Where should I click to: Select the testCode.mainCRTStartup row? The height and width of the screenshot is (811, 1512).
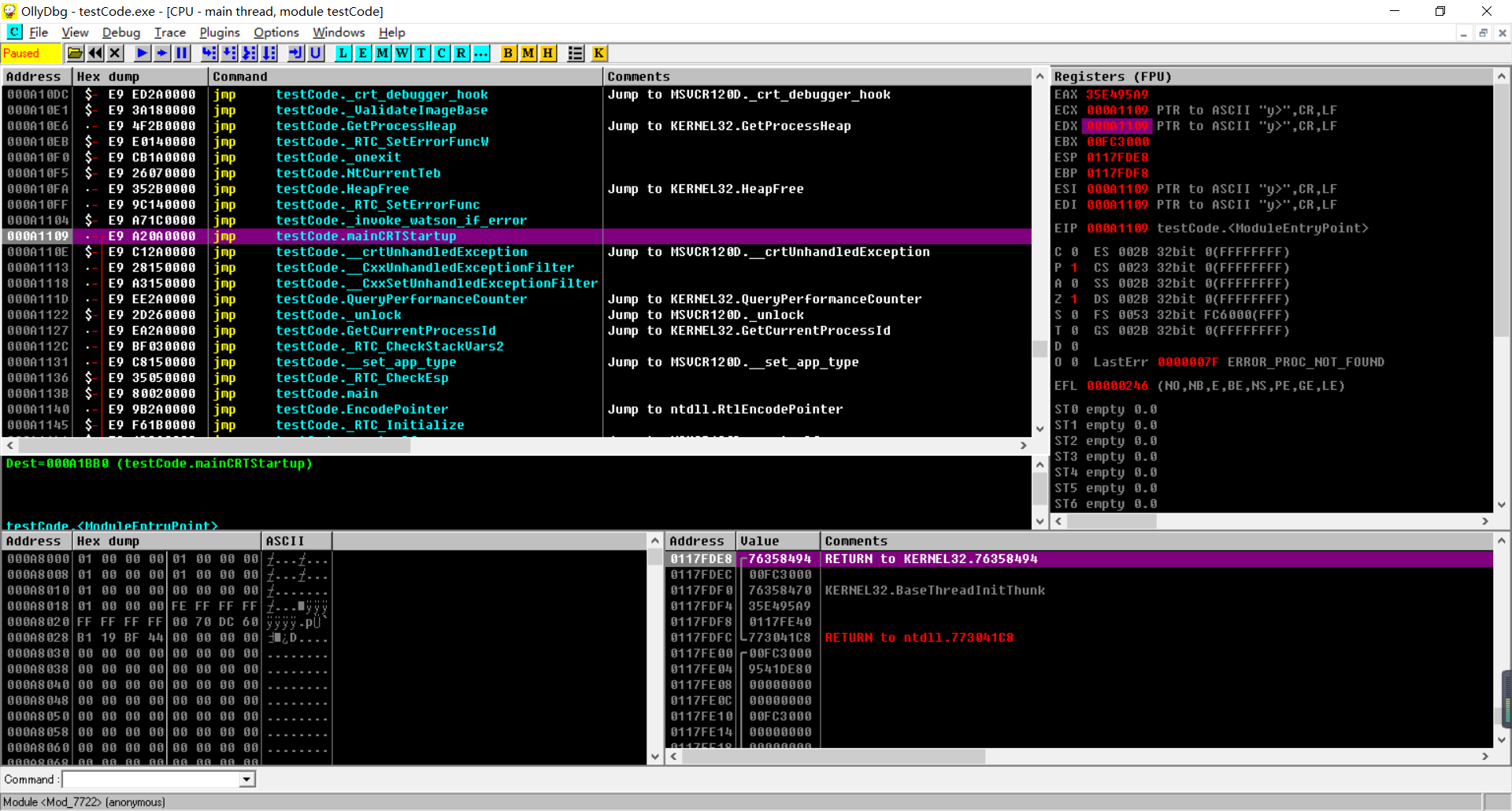pyautogui.click(x=517, y=236)
